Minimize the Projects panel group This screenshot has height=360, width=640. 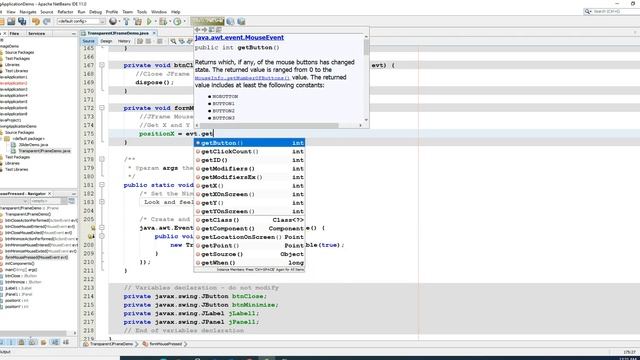(73, 33)
